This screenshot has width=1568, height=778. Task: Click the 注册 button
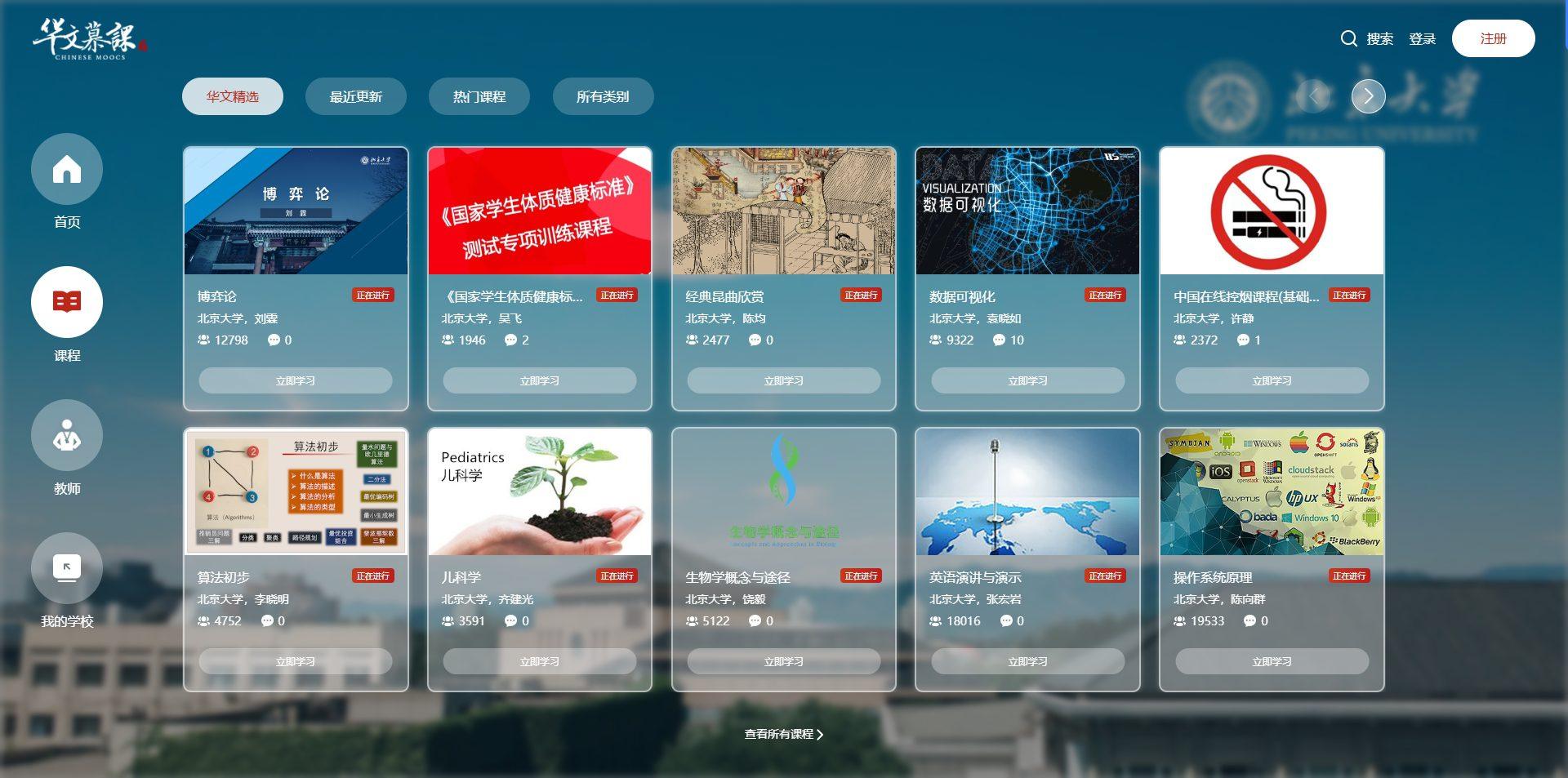[x=1493, y=38]
